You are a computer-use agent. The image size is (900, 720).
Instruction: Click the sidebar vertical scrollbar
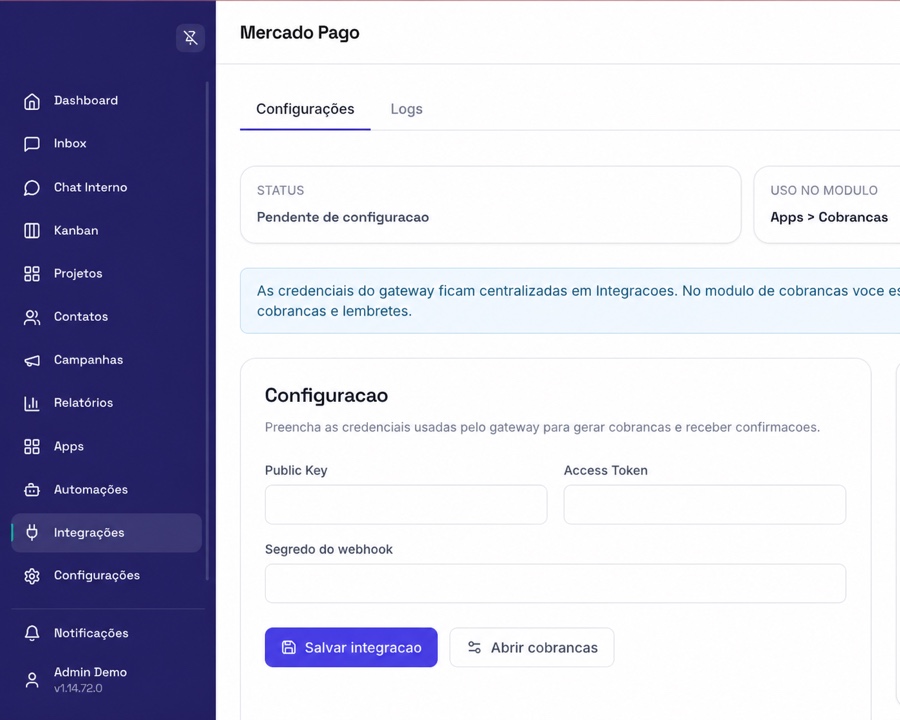point(207,330)
